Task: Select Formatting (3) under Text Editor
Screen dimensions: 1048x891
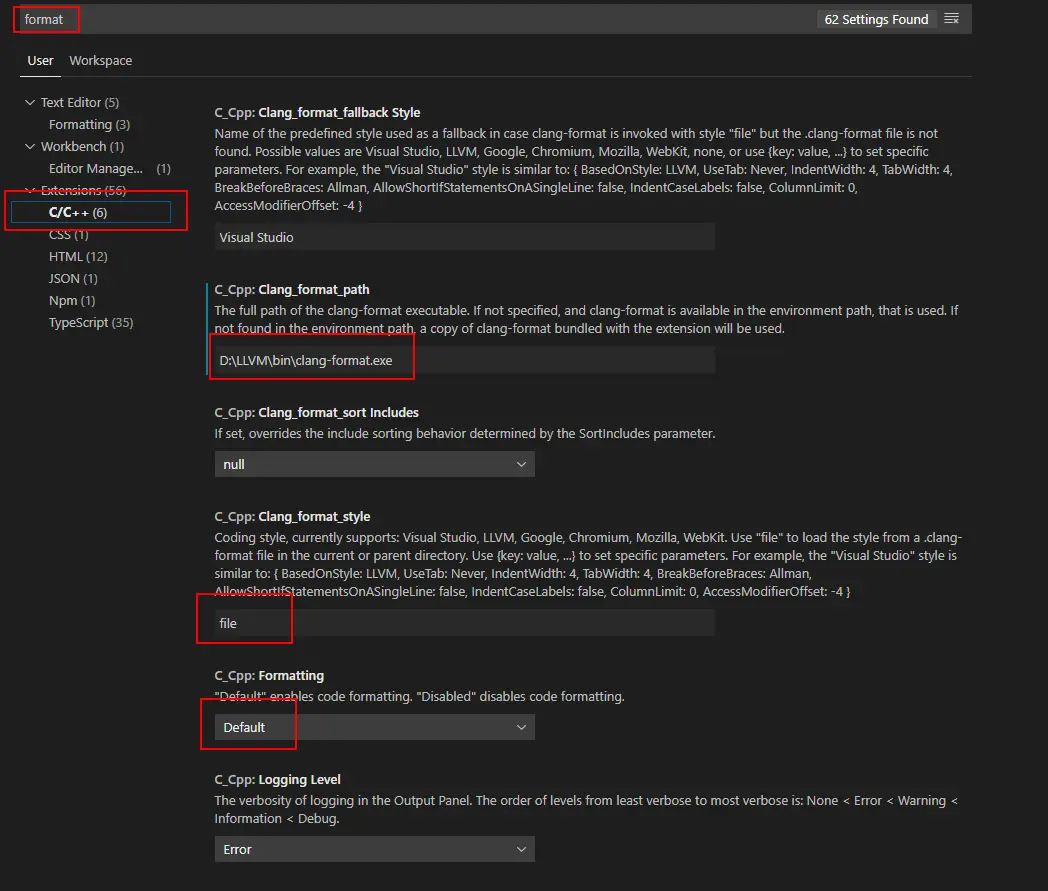Action: [90, 124]
